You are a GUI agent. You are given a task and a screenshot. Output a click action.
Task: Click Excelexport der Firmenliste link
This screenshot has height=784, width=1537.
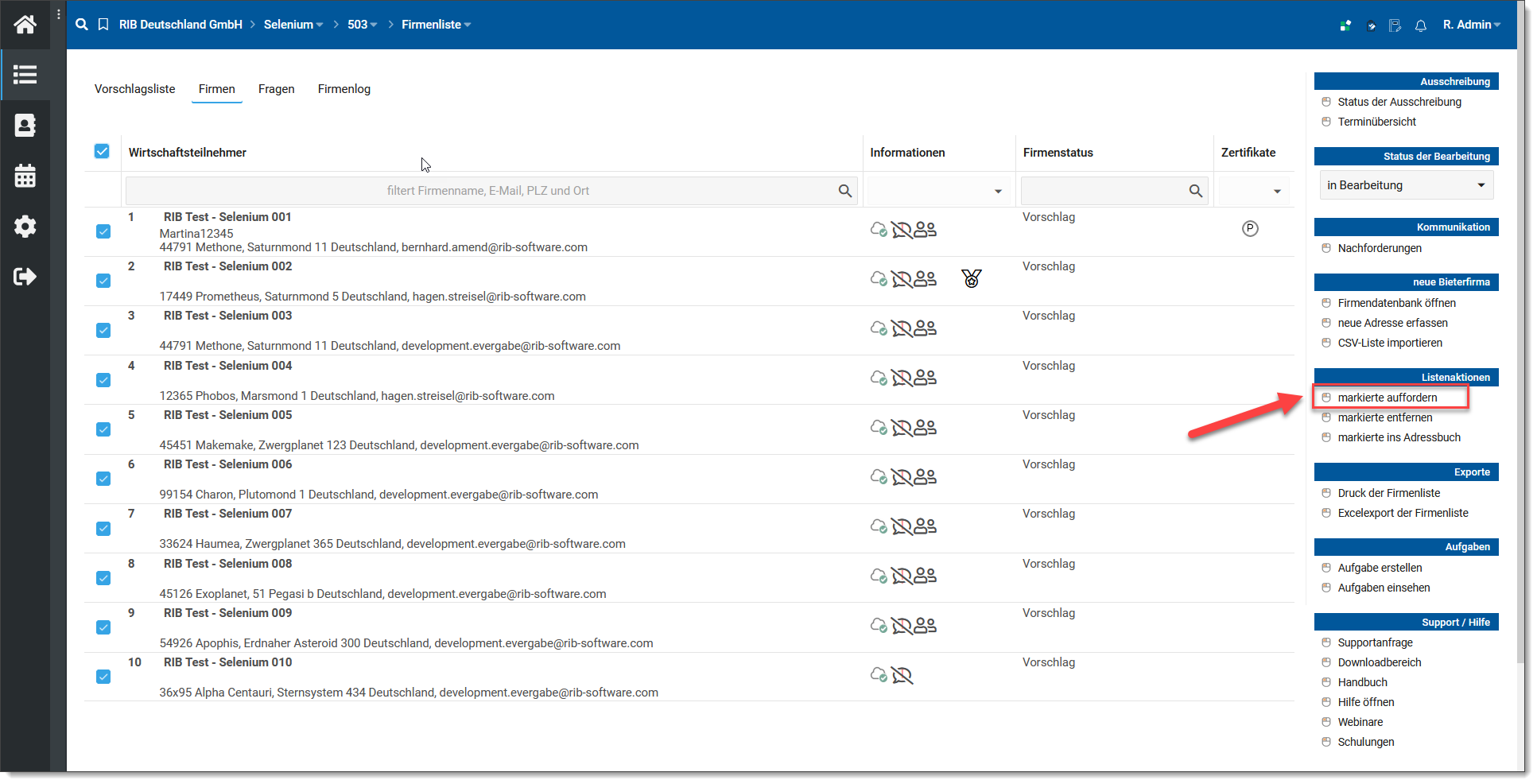click(x=1403, y=513)
